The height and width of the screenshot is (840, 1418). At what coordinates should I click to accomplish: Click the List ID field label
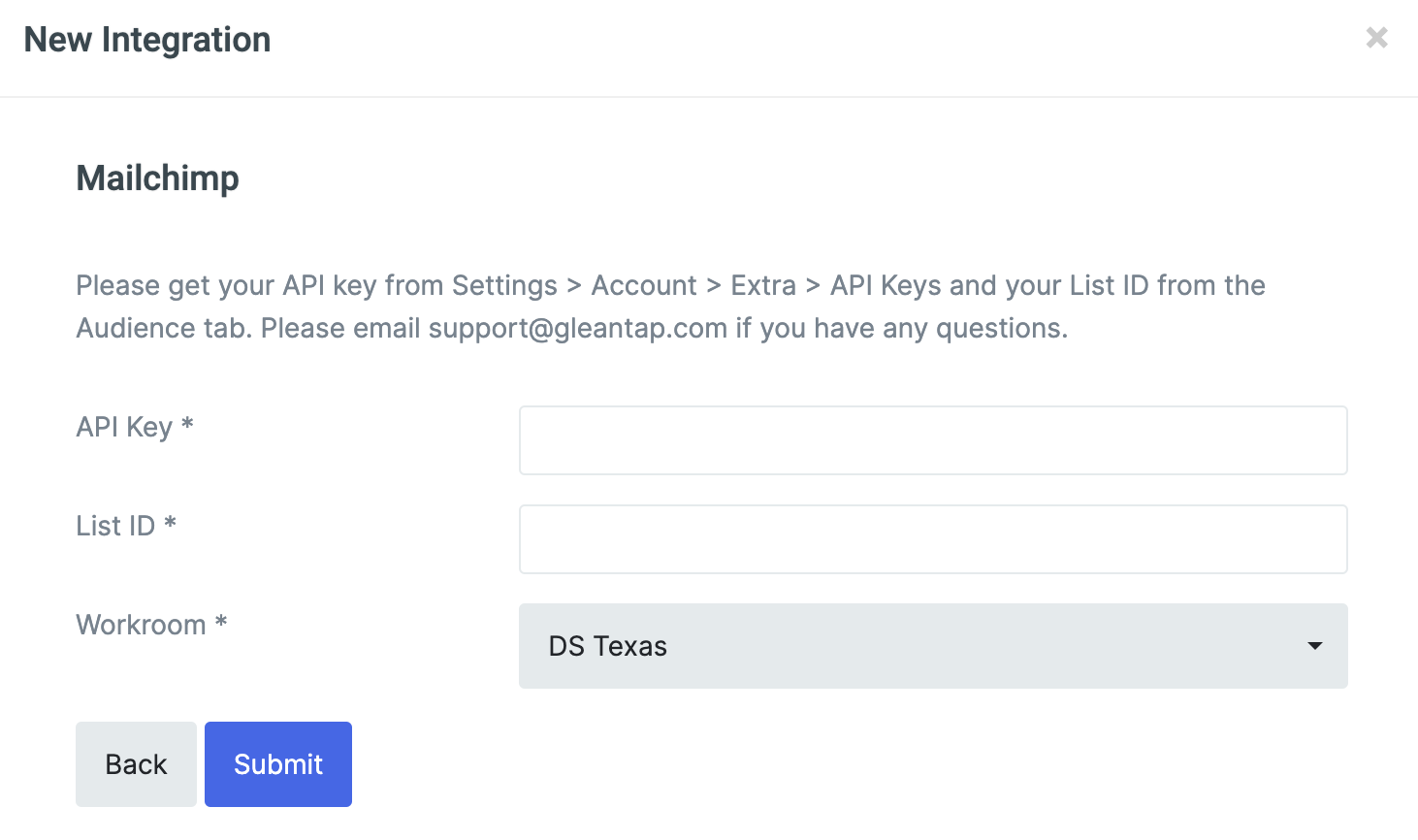tap(115, 526)
